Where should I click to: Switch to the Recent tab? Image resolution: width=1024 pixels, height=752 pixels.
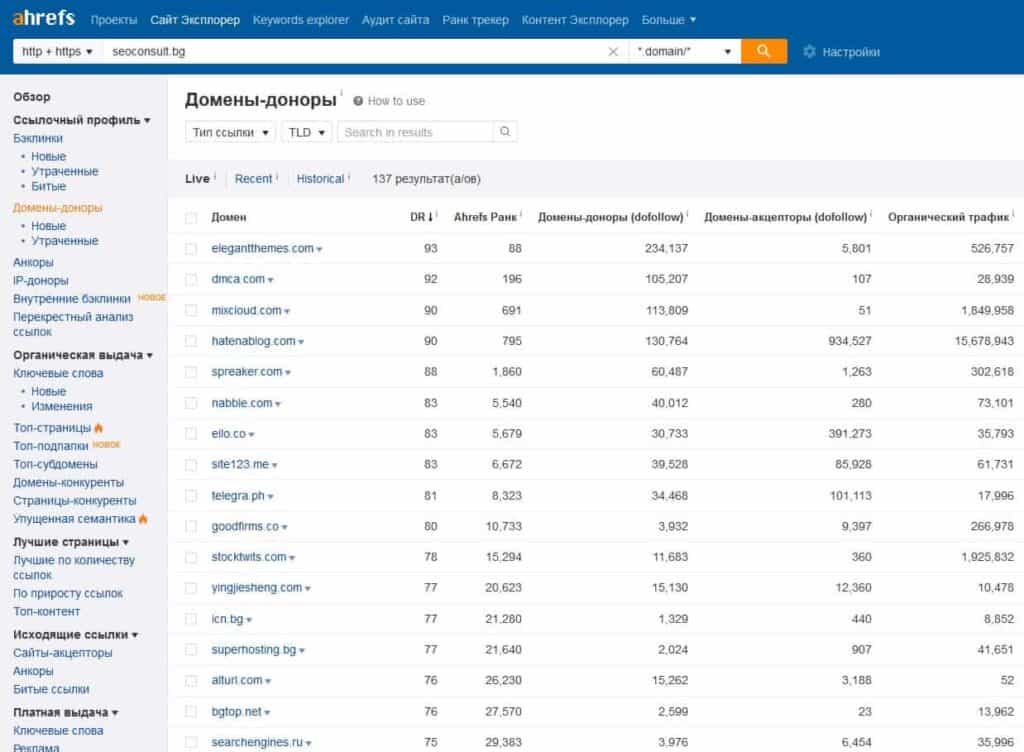coord(253,179)
